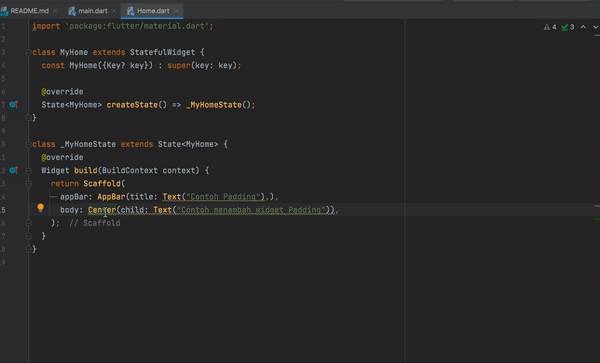This screenshot has width=600, height=363.
Task: Click the StatefulWidget class name
Action: point(162,52)
